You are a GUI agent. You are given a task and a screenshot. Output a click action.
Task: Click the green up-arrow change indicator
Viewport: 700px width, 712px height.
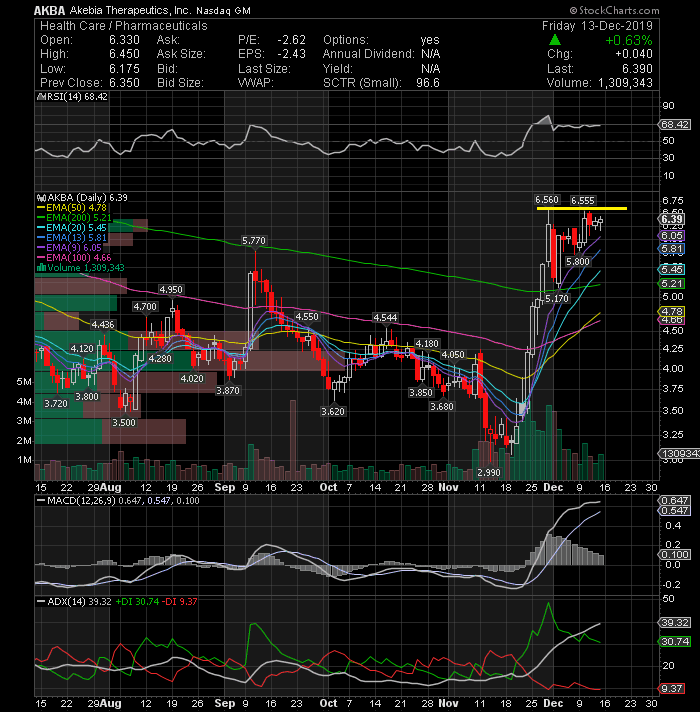coord(554,40)
